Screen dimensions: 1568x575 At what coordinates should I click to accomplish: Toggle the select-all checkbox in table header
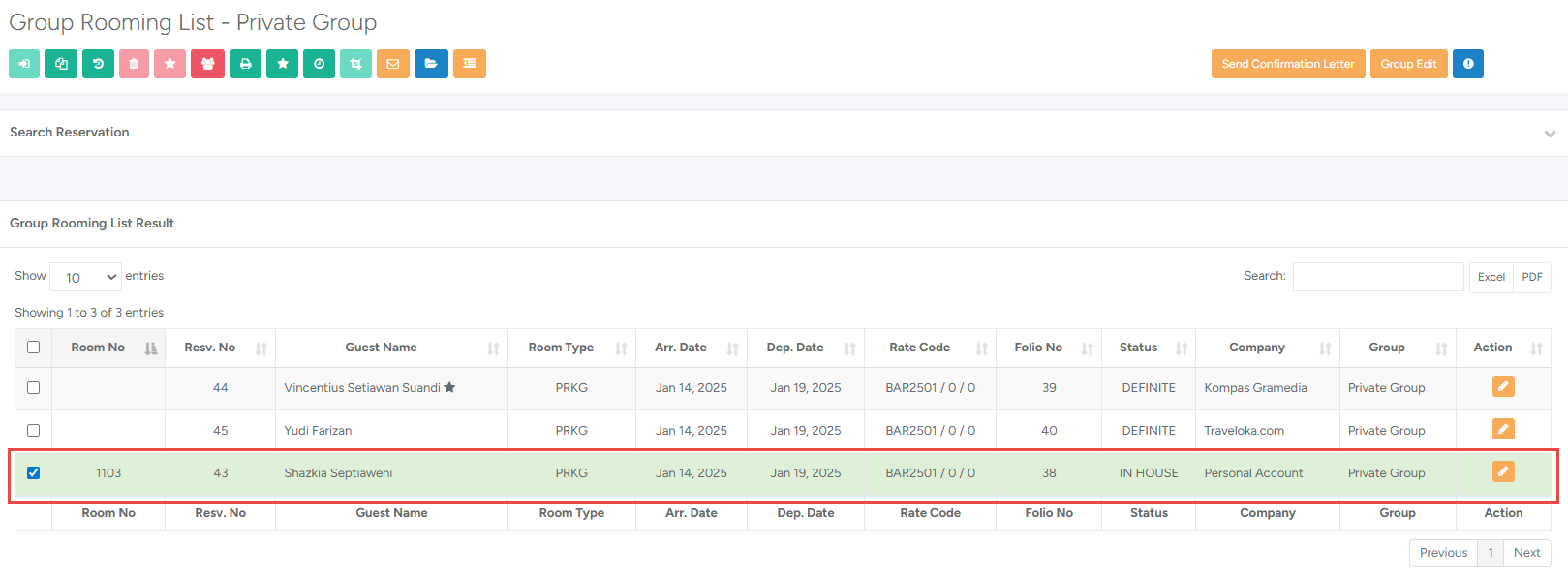tap(34, 348)
